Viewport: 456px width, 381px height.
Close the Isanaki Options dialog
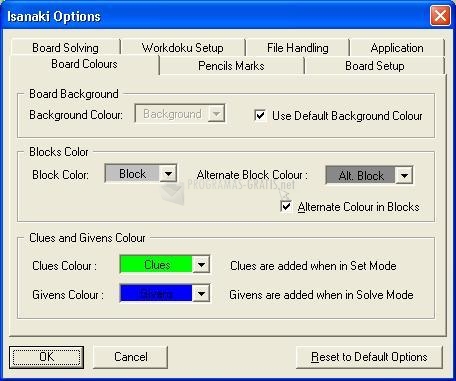440,16
